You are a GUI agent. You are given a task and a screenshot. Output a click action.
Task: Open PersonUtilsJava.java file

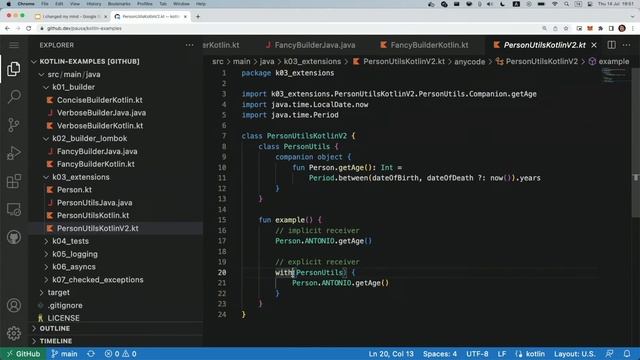tap(94, 203)
